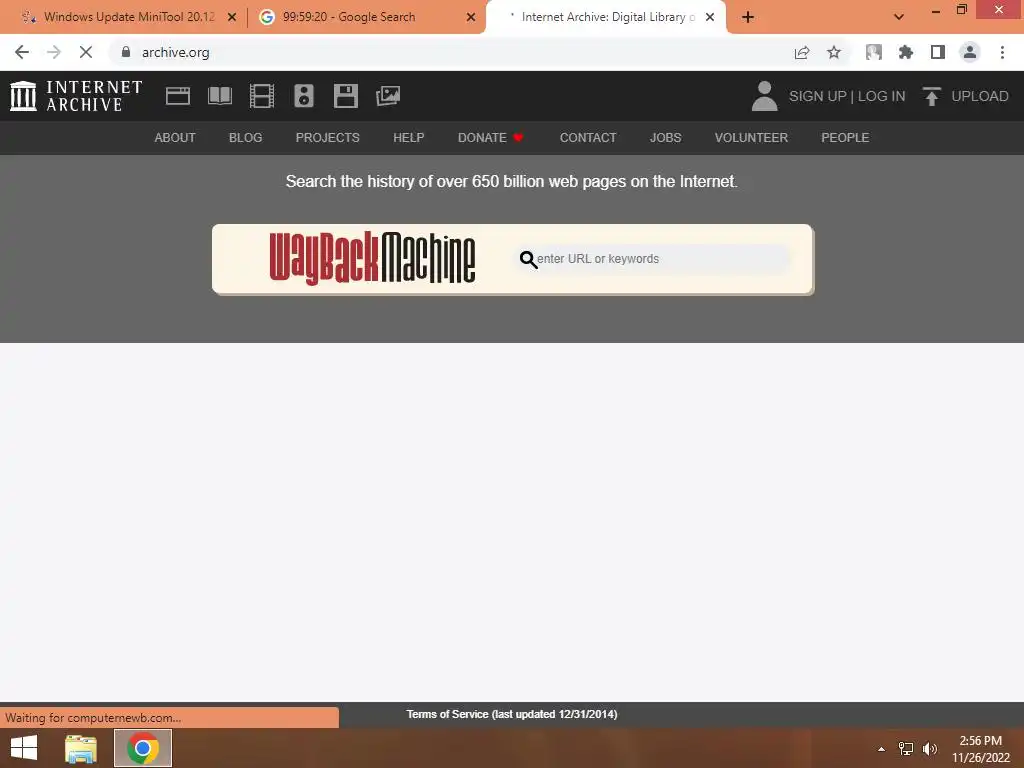Switch to Windows Update MiniTool tab
The height and width of the screenshot is (768, 1024).
(129, 17)
